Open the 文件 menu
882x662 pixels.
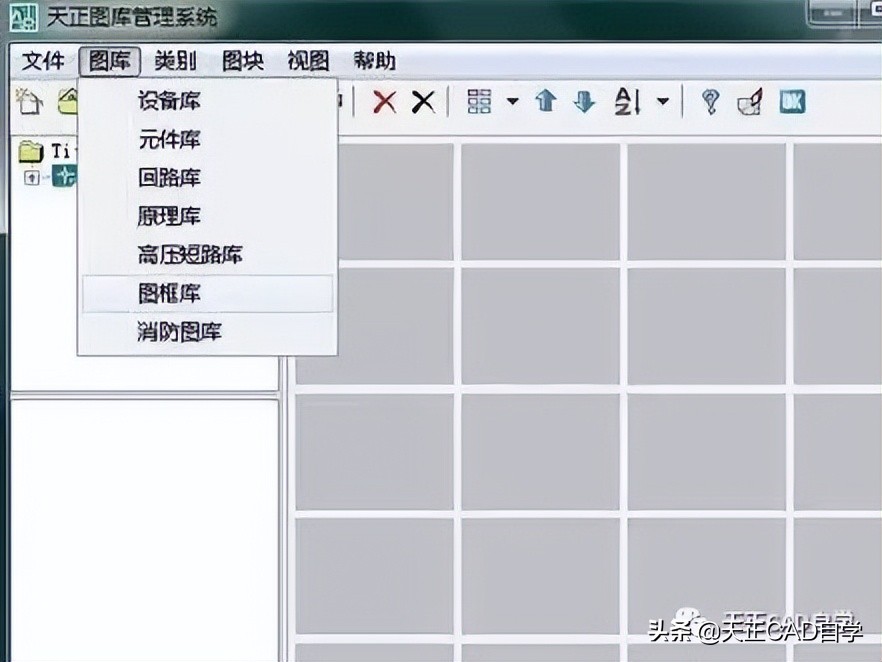pos(41,61)
